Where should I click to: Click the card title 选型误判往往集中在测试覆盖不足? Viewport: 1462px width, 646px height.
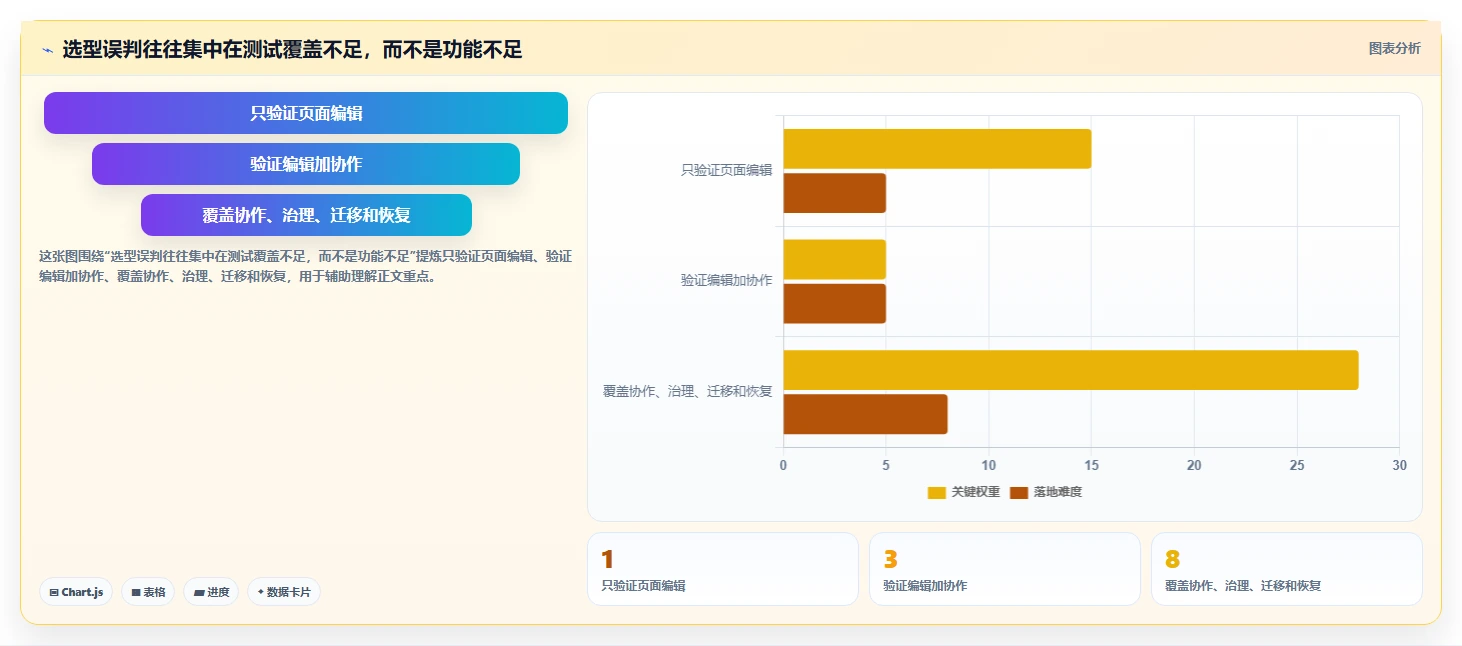coord(292,50)
